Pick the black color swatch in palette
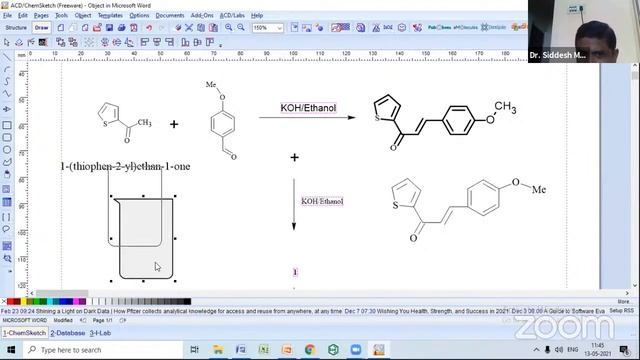The image size is (640, 360). [187, 302]
